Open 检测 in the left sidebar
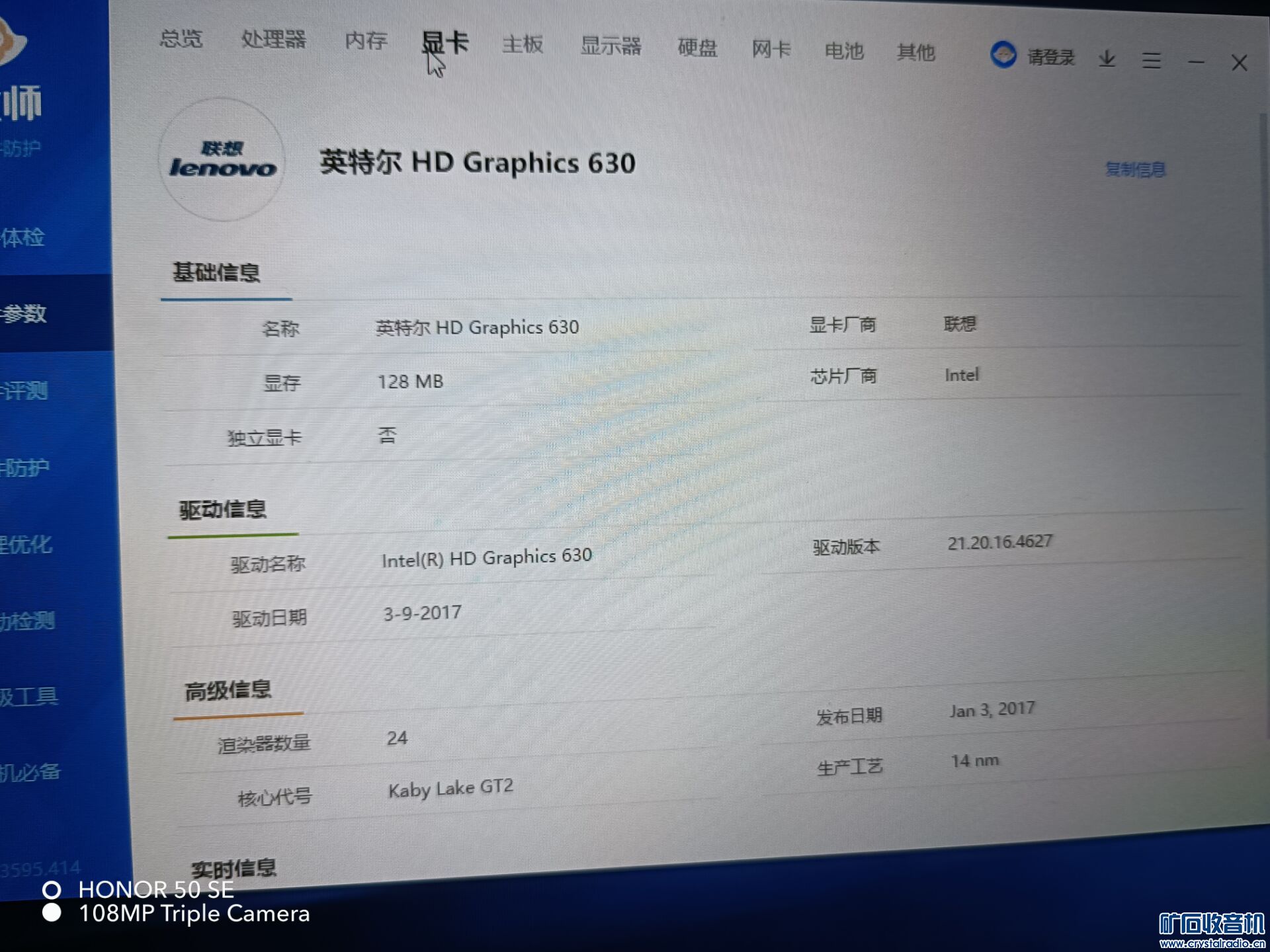The height and width of the screenshot is (952, 1270). click(28, 620)
